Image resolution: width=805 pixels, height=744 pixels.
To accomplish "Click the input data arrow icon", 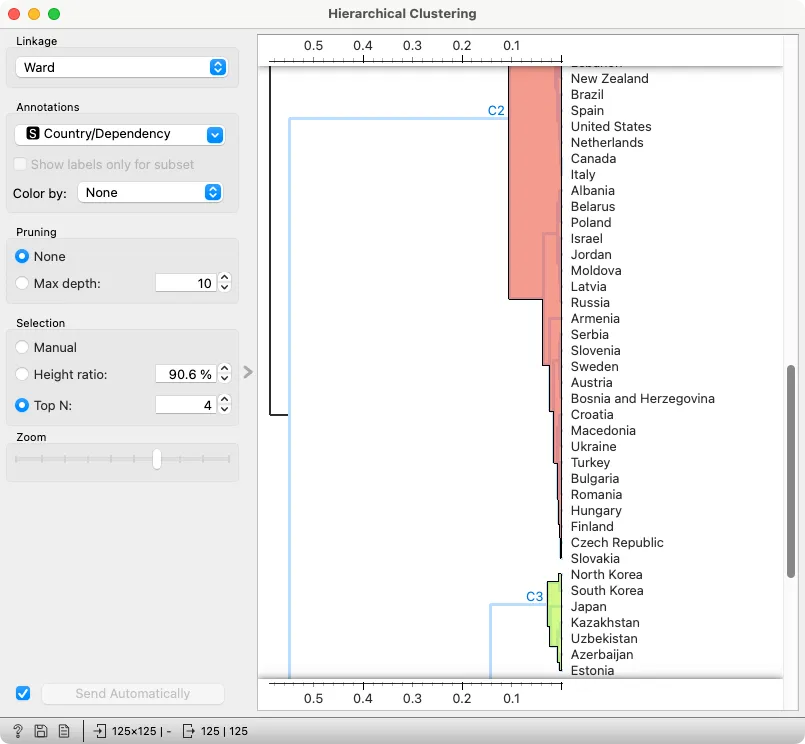I will click(x=100, y=731).
